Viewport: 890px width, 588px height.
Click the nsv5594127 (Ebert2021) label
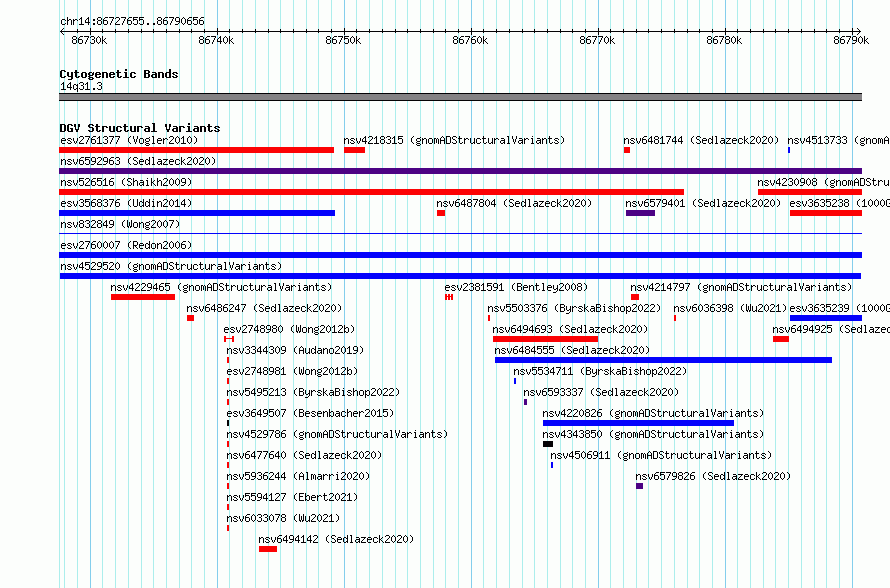(x=292, y=497)
